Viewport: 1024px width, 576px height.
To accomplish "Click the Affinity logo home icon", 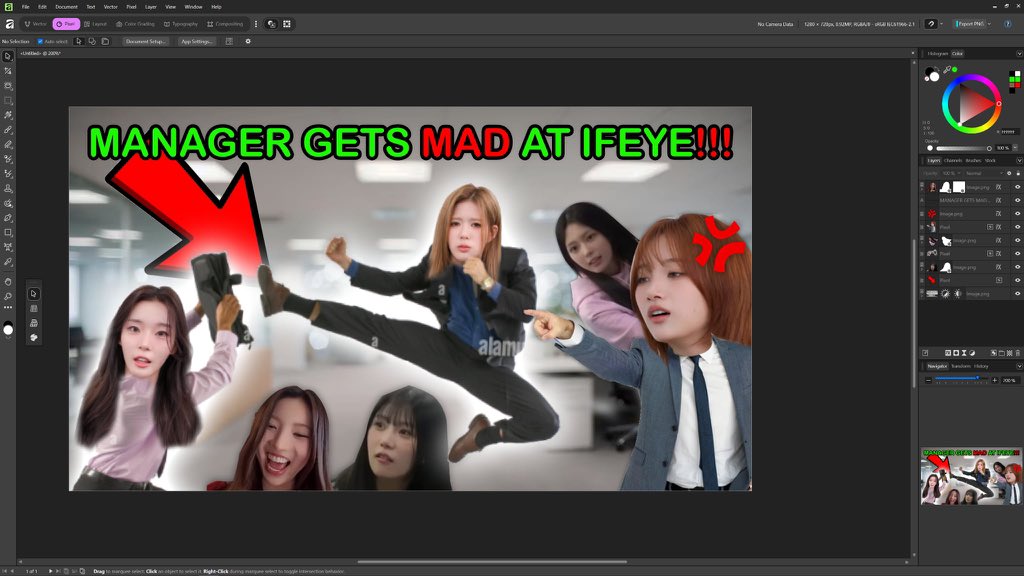I will 9,24.
